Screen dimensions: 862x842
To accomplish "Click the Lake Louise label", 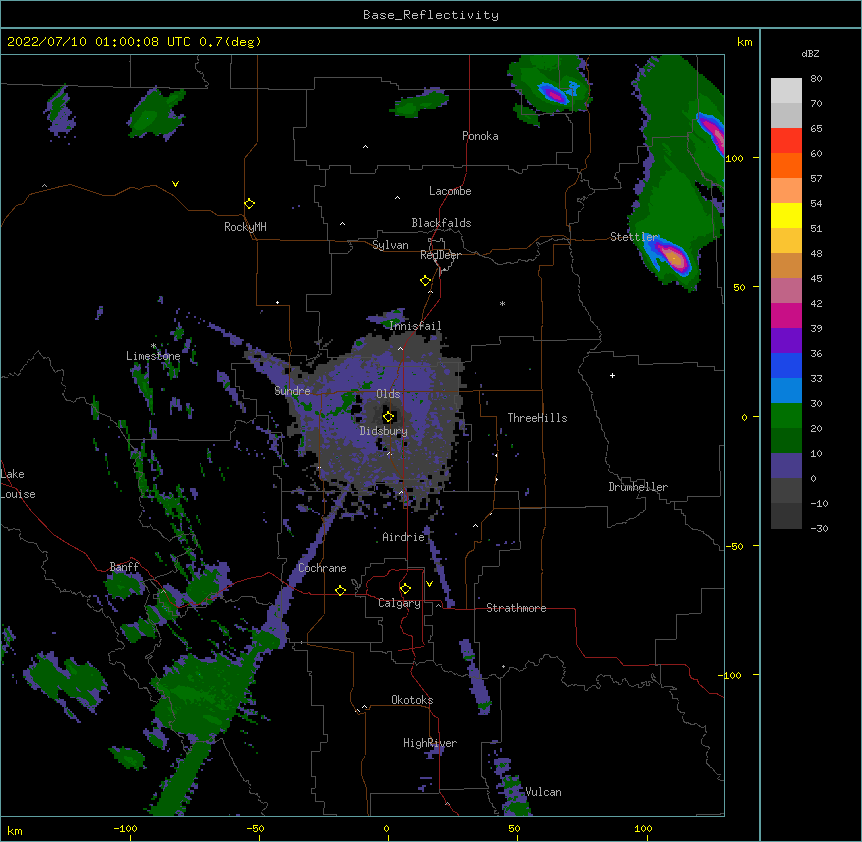I will coord(16,484).
